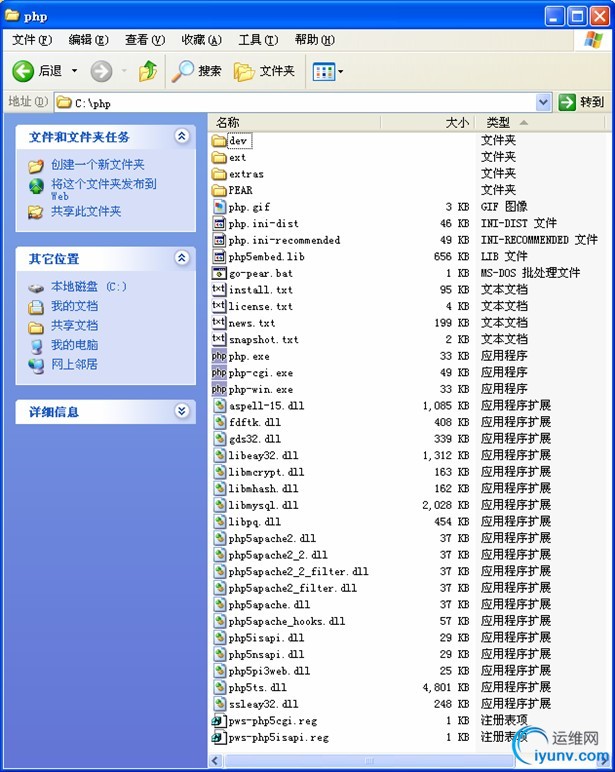The height and width of the screenshot is (772, 615).
Task: Select the PEAR folder icon
Action: click(x=219, y=191)
